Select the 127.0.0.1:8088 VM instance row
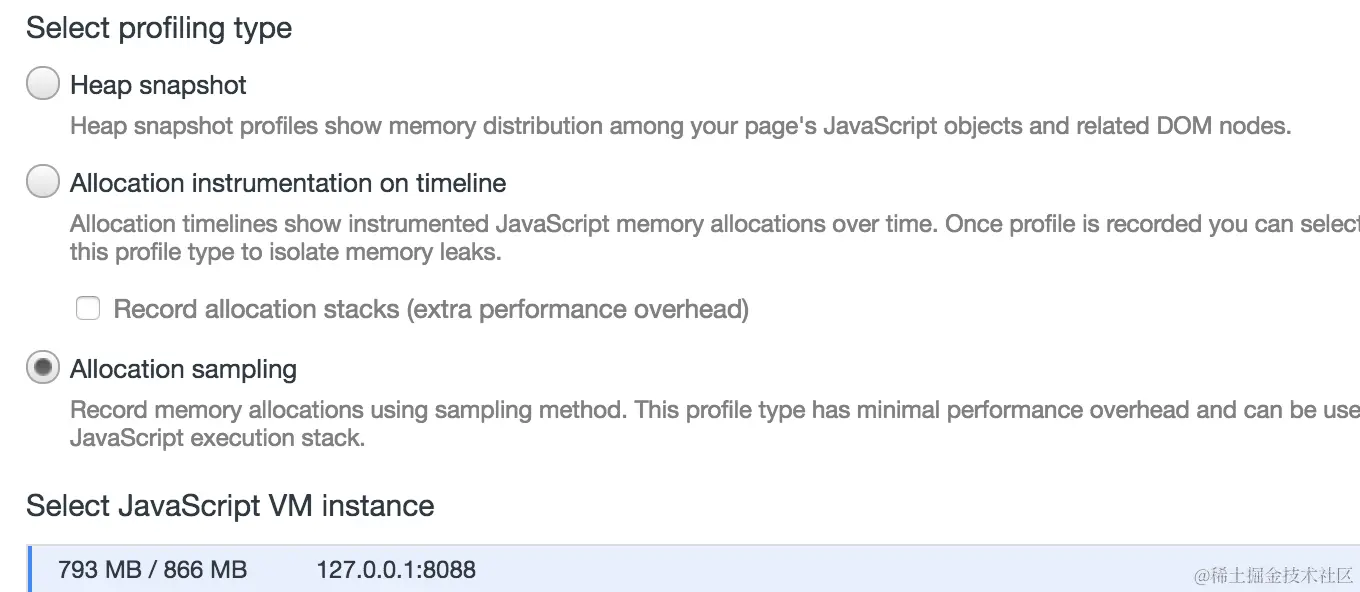The width and height of the screenshot is (1360, 592). coord(700,570)
